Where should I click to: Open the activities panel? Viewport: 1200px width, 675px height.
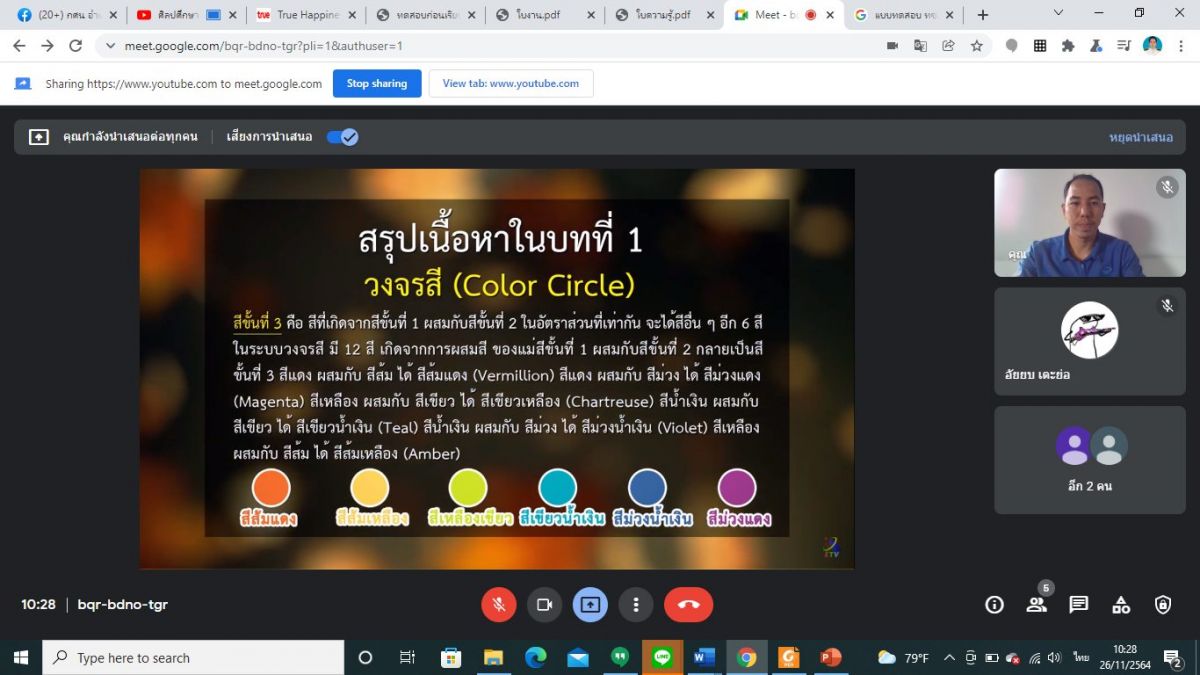pyautogui.click(x=1121, y=604)
